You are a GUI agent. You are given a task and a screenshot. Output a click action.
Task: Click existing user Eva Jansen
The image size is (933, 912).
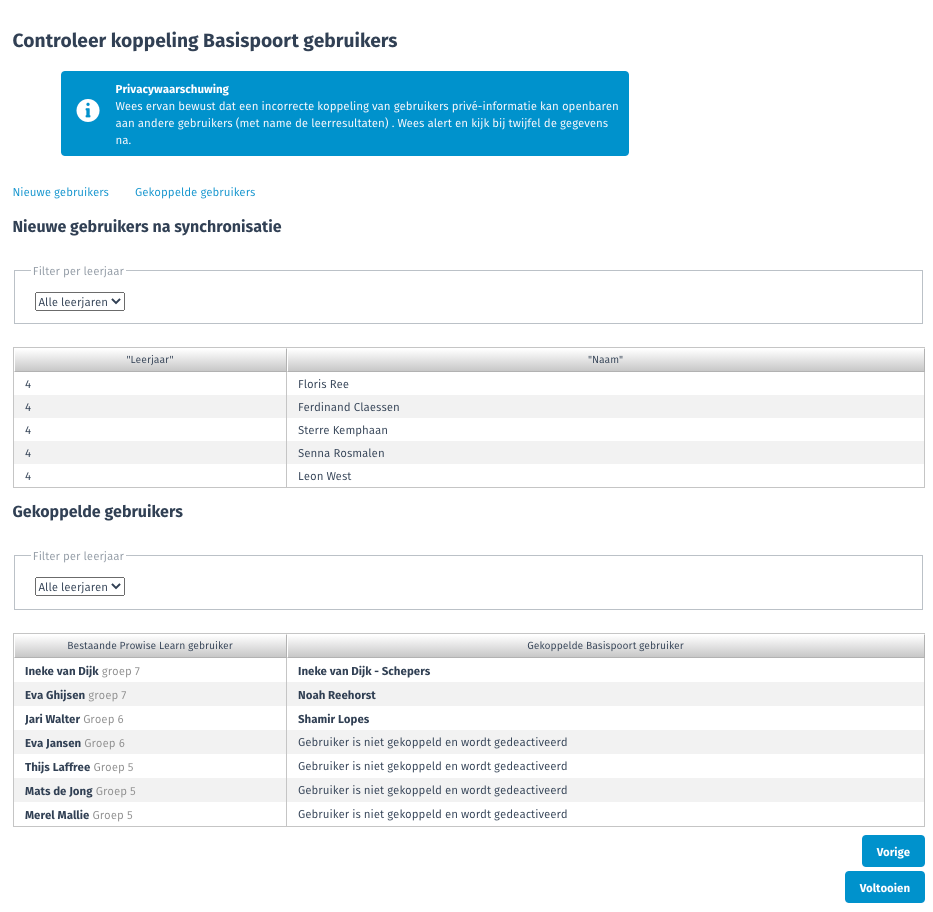tap(53, 743)
